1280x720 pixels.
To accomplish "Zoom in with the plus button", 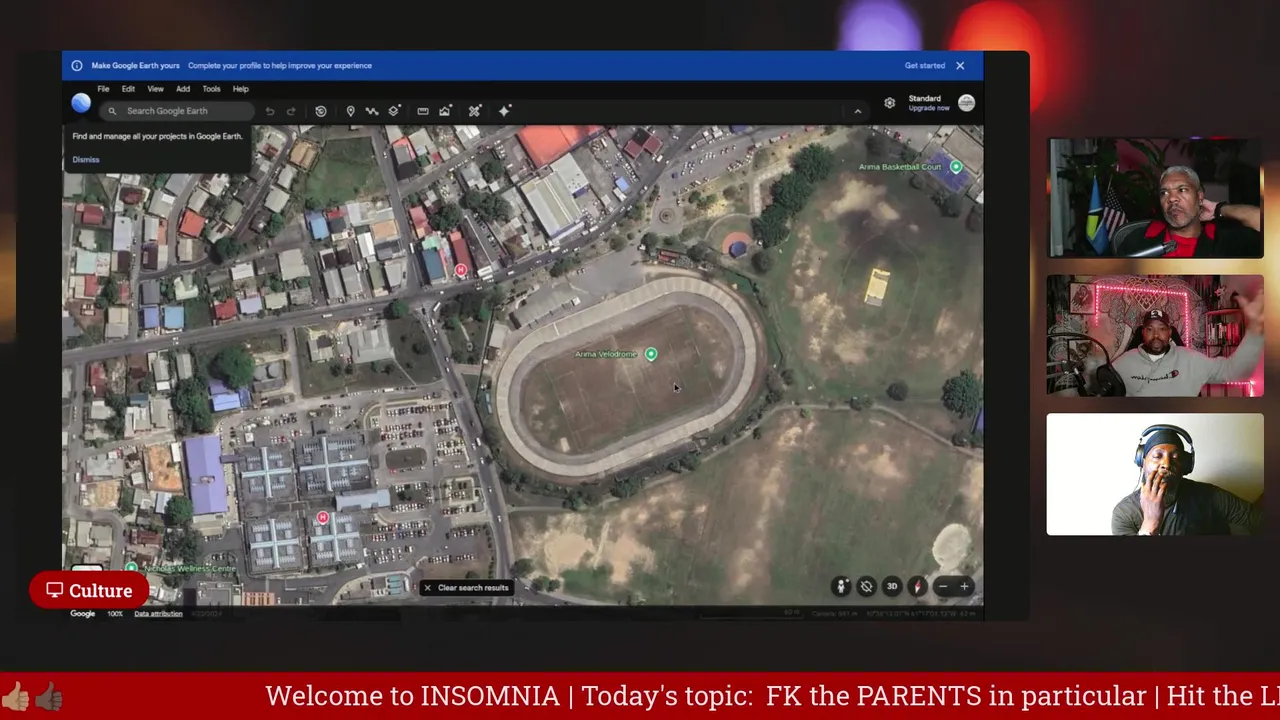I will (964, 587).
